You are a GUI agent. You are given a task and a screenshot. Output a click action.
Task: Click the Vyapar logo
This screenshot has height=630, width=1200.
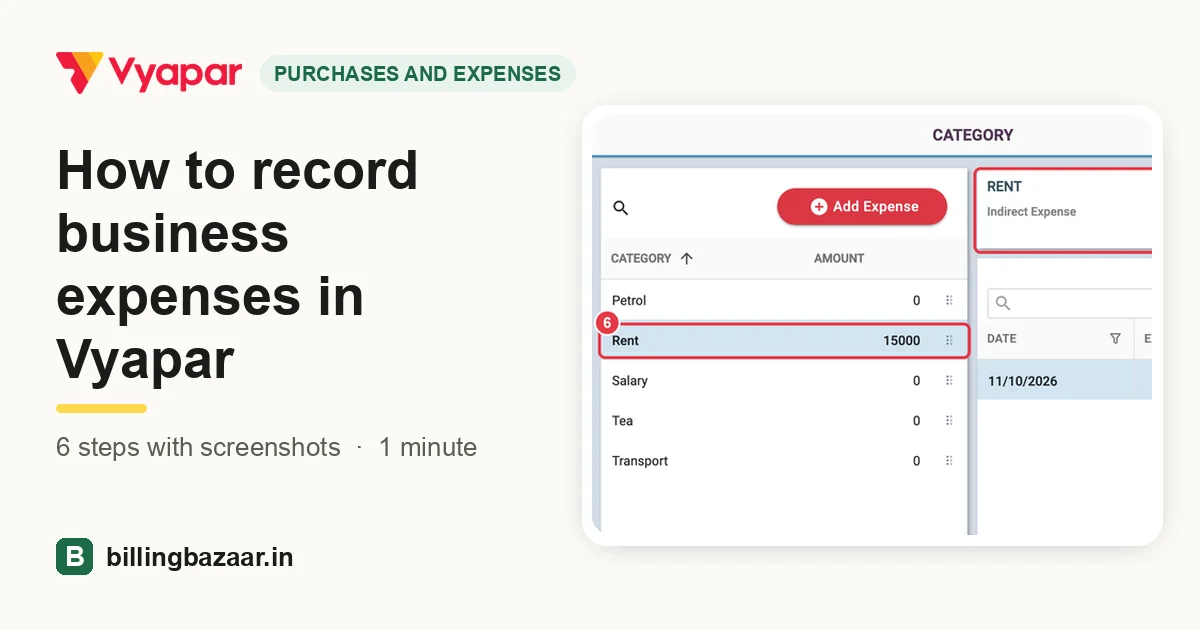click(x=149, y=73)
